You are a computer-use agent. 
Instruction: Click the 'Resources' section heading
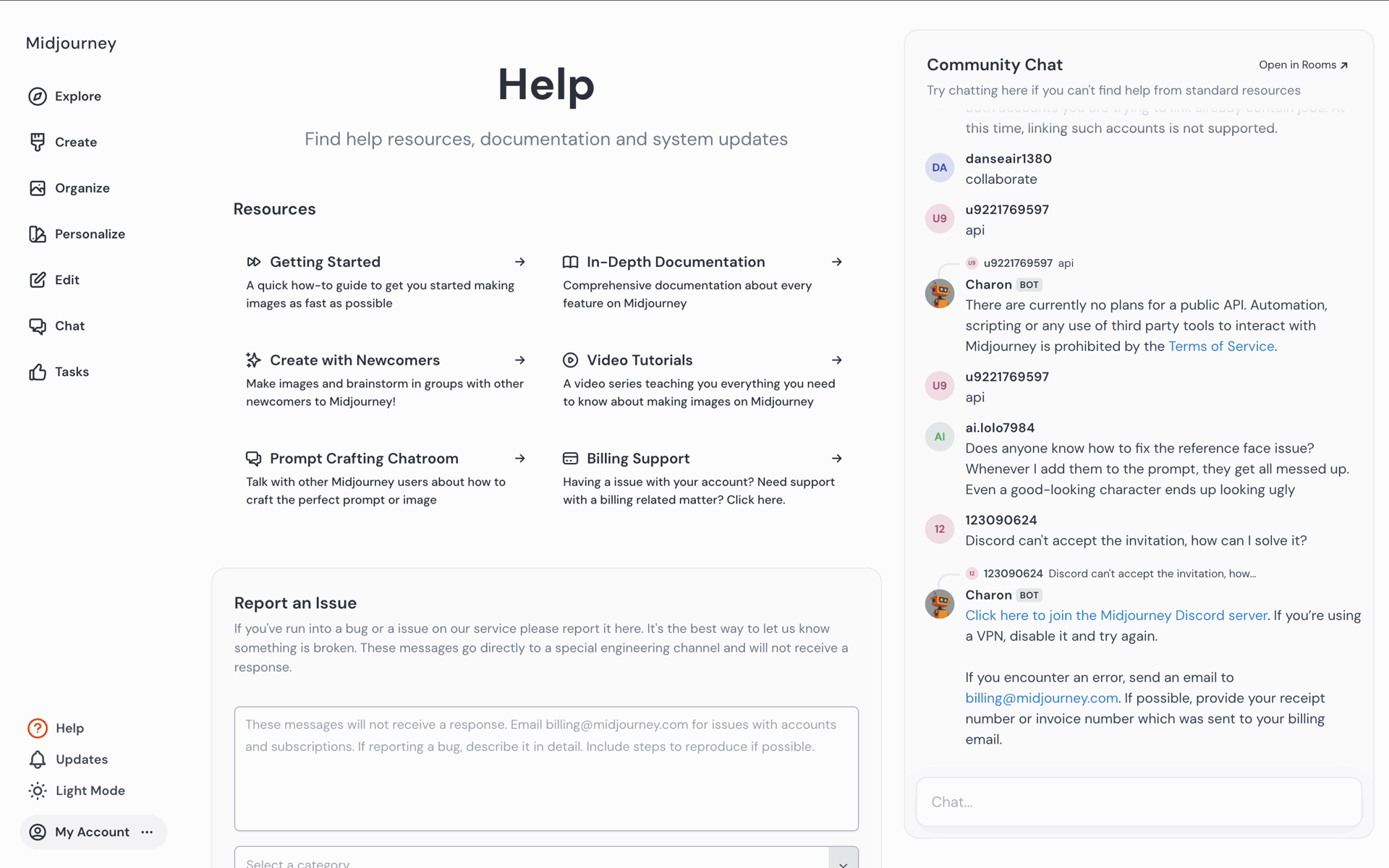click(x=274, y=209)
